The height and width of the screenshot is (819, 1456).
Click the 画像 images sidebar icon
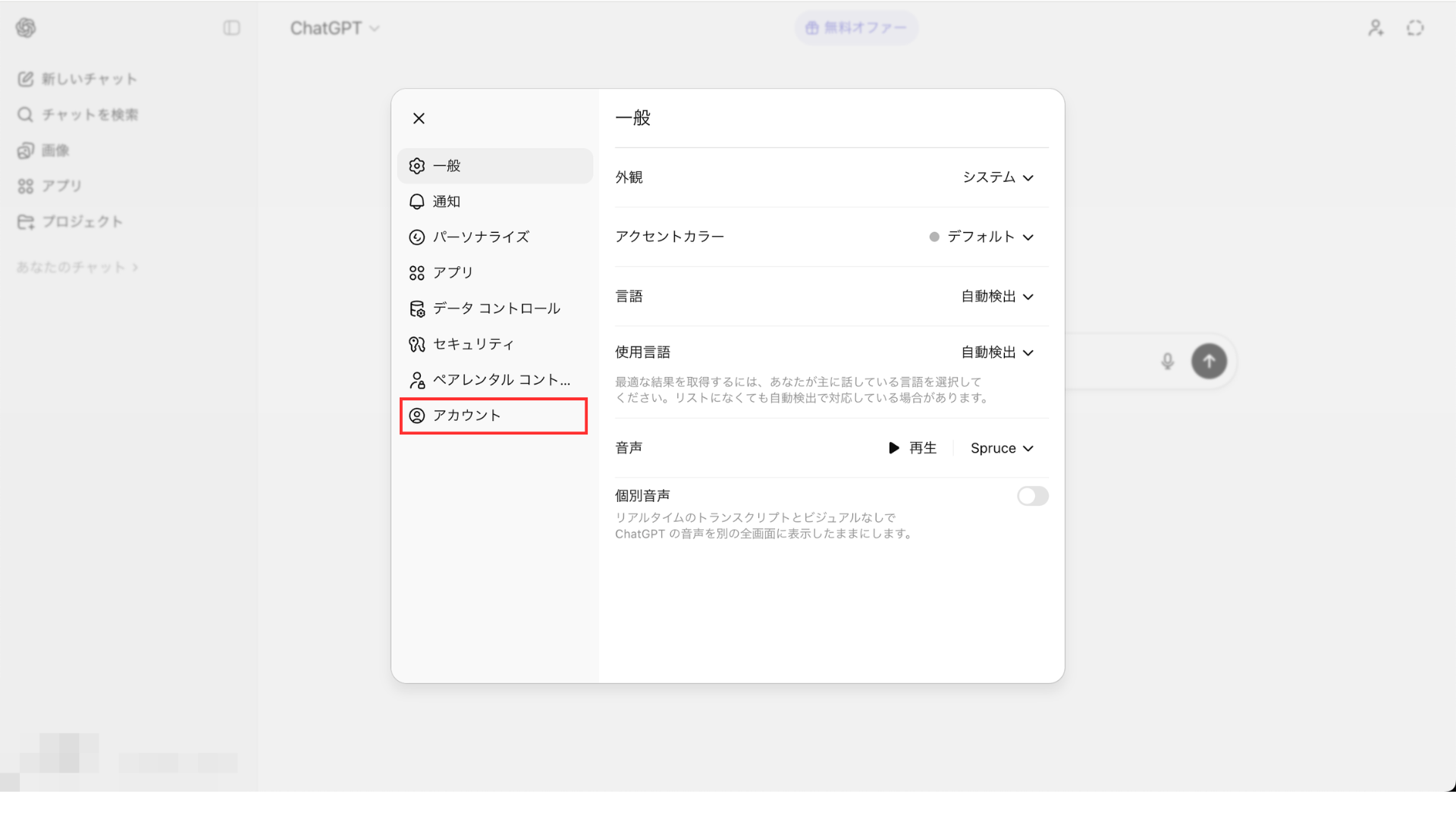pos(26,150)
